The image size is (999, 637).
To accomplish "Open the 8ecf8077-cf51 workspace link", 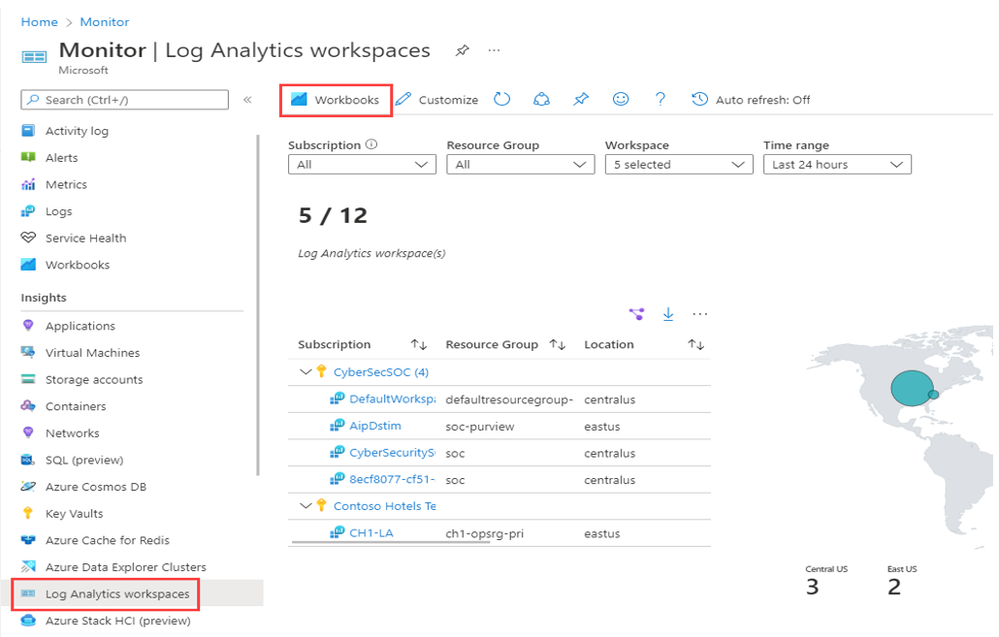I will [392, 479].
